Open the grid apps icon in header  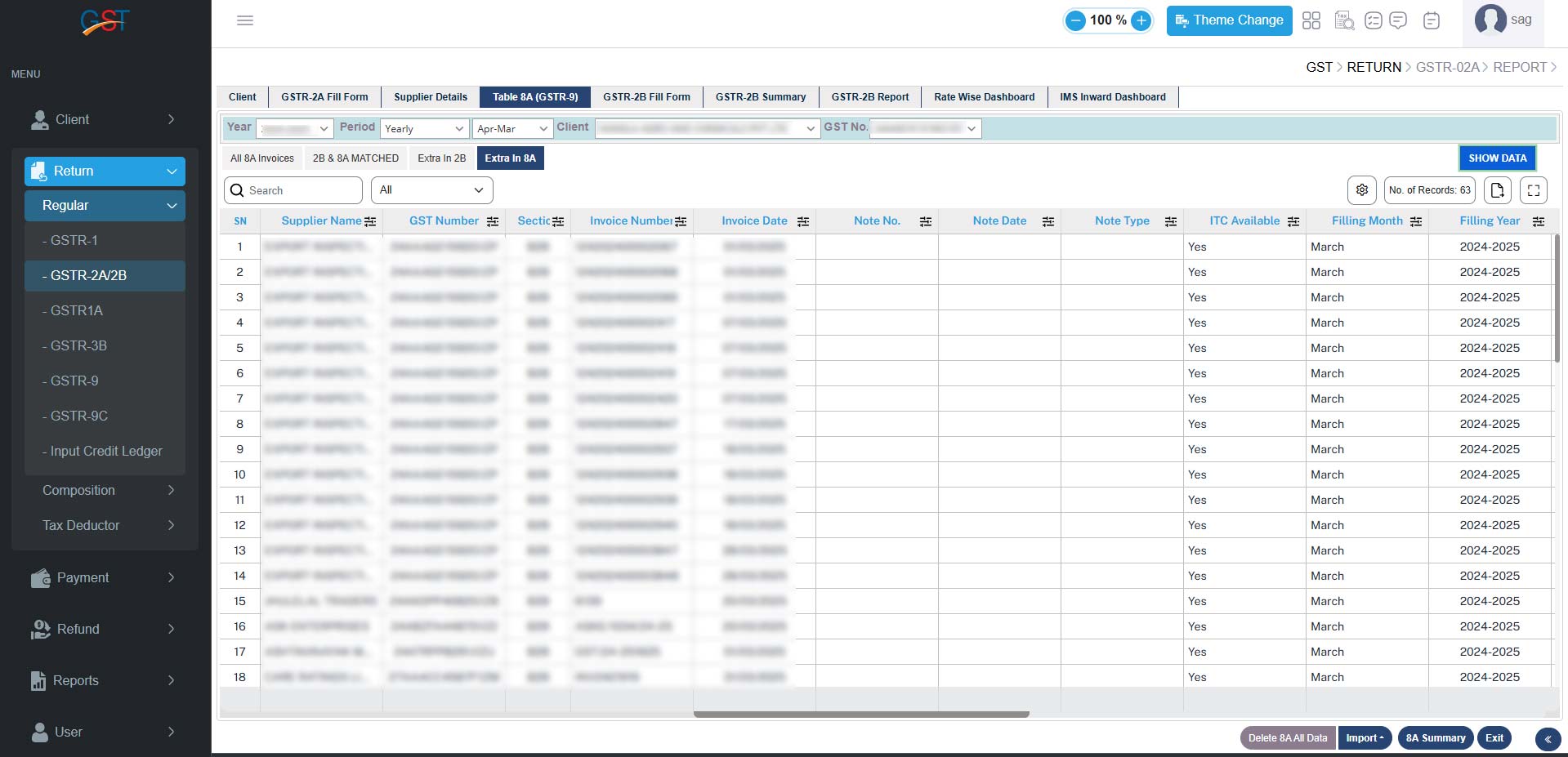click(x=1311, y=20)
